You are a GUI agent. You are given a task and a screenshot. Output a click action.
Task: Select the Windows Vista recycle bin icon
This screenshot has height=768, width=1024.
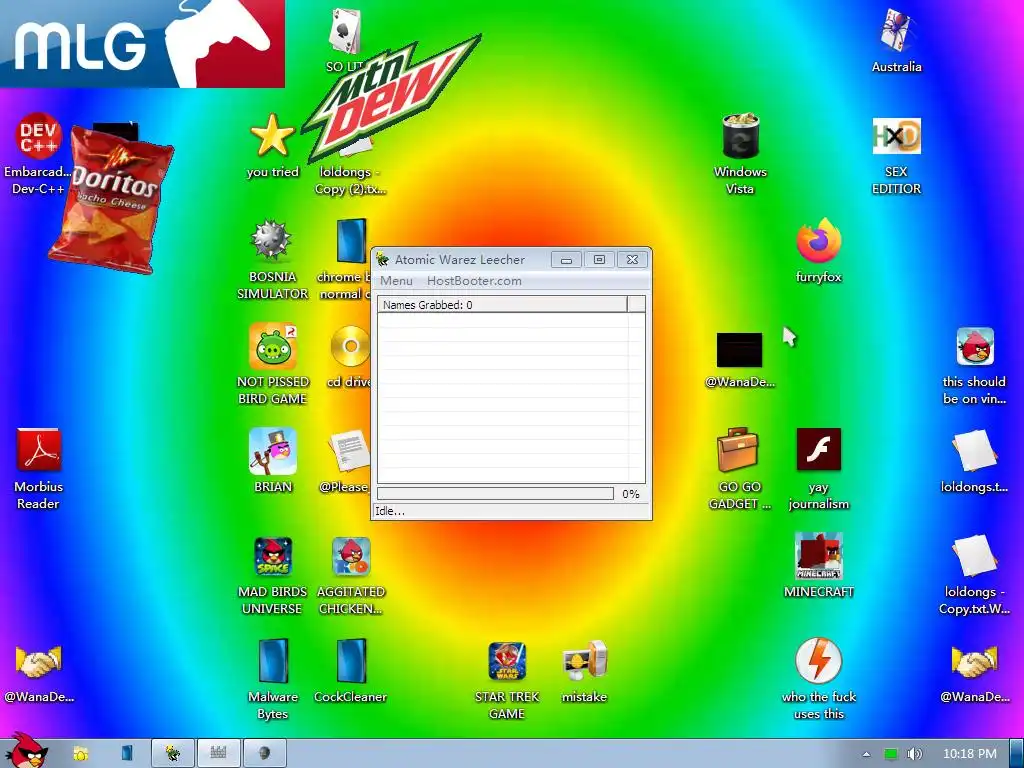pos(740,154)
